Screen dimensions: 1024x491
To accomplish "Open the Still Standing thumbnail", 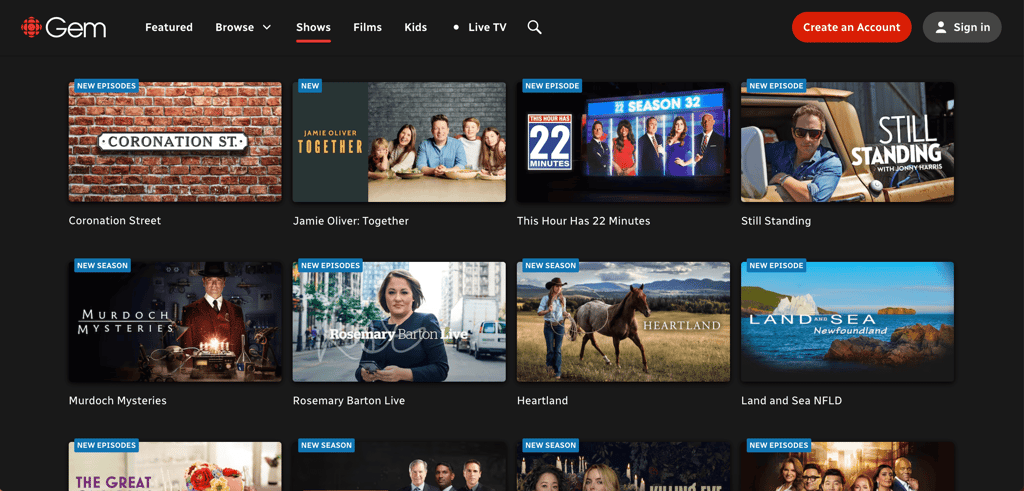I will pyautogui.click(x=848, y=142).
